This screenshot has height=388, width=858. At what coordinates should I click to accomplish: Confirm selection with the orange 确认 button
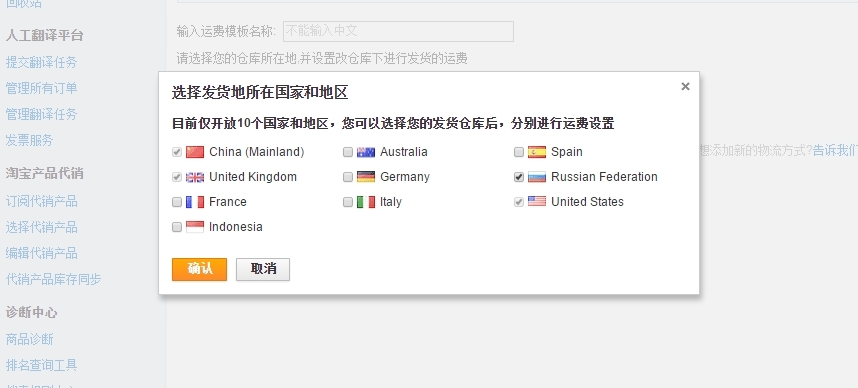(x=199, y=269)
